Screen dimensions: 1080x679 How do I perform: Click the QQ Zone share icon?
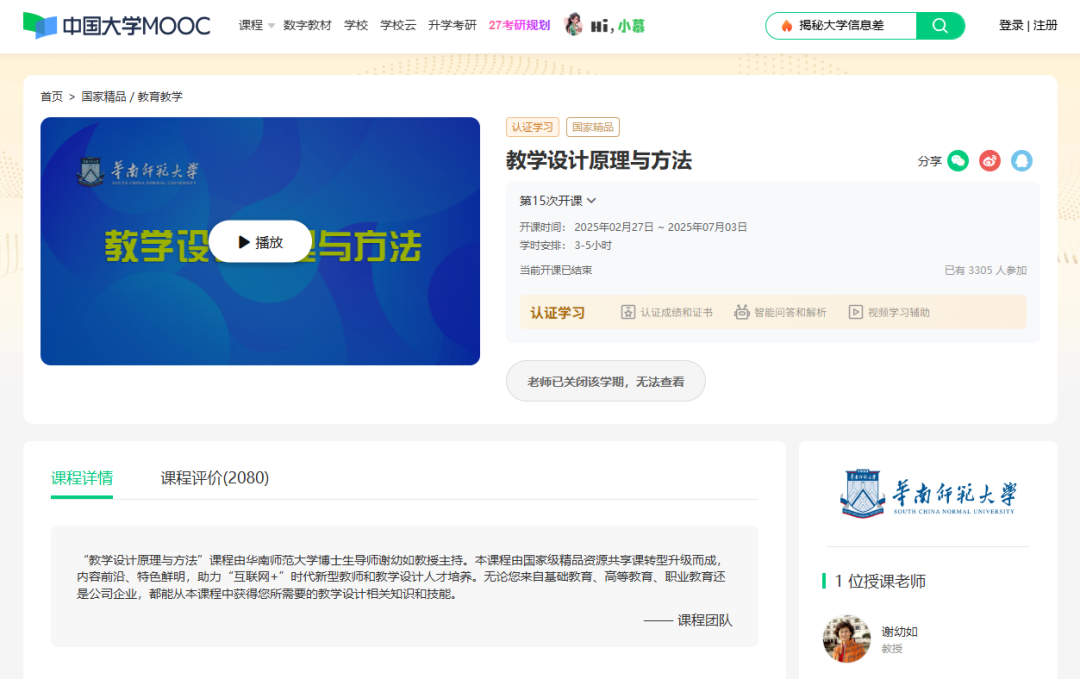click(x=1022, y=160)
